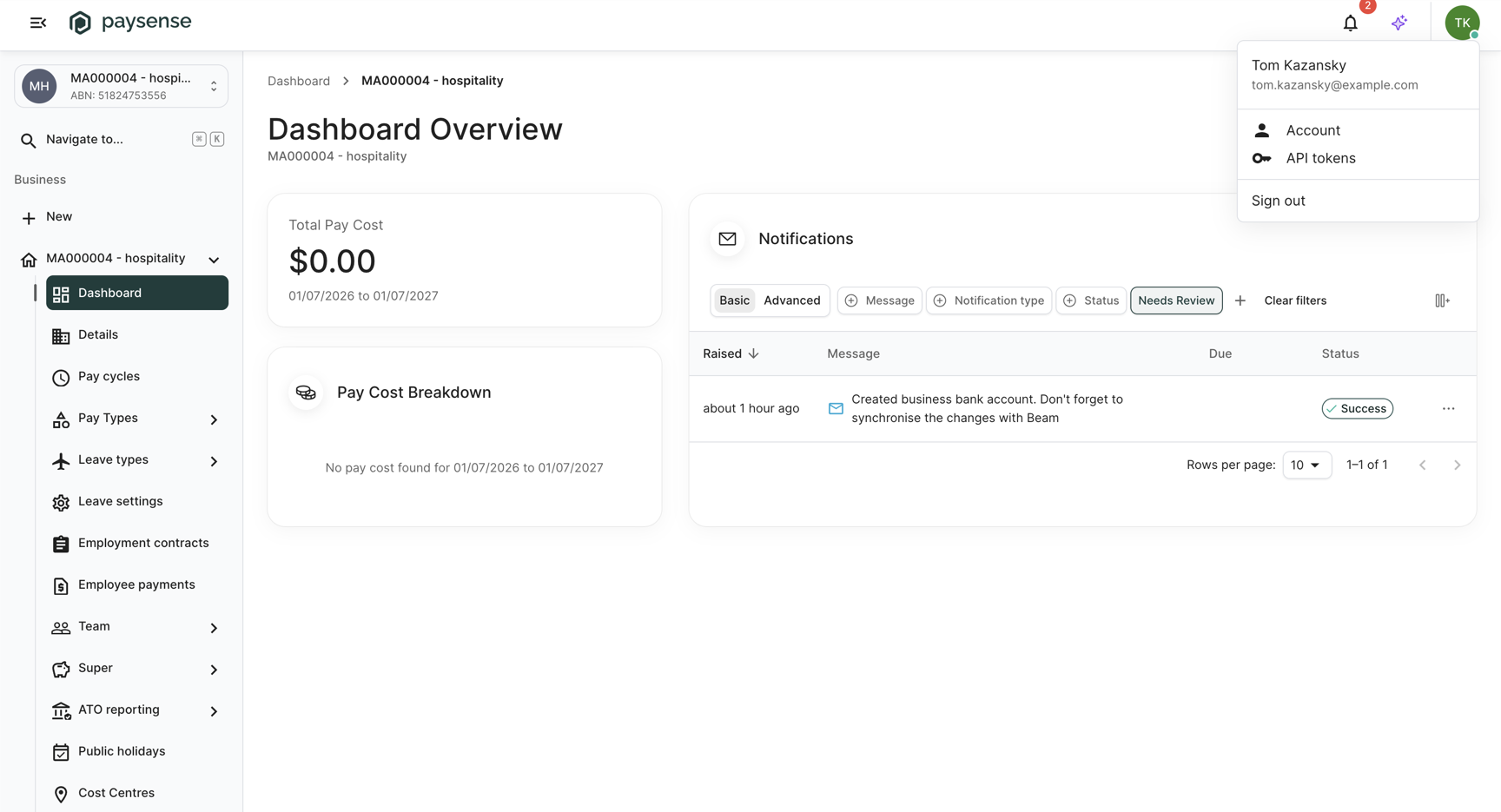Screen dimensions: 1501x812
Task: Open notifications bell icon
Action: coord(1350,23)
